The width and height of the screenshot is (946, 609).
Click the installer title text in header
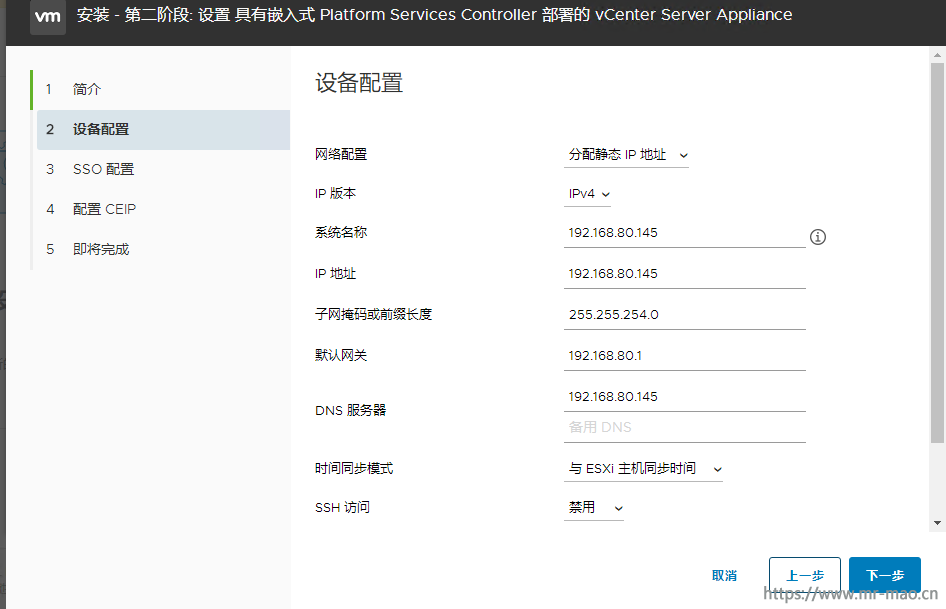(x=434, y=14)
